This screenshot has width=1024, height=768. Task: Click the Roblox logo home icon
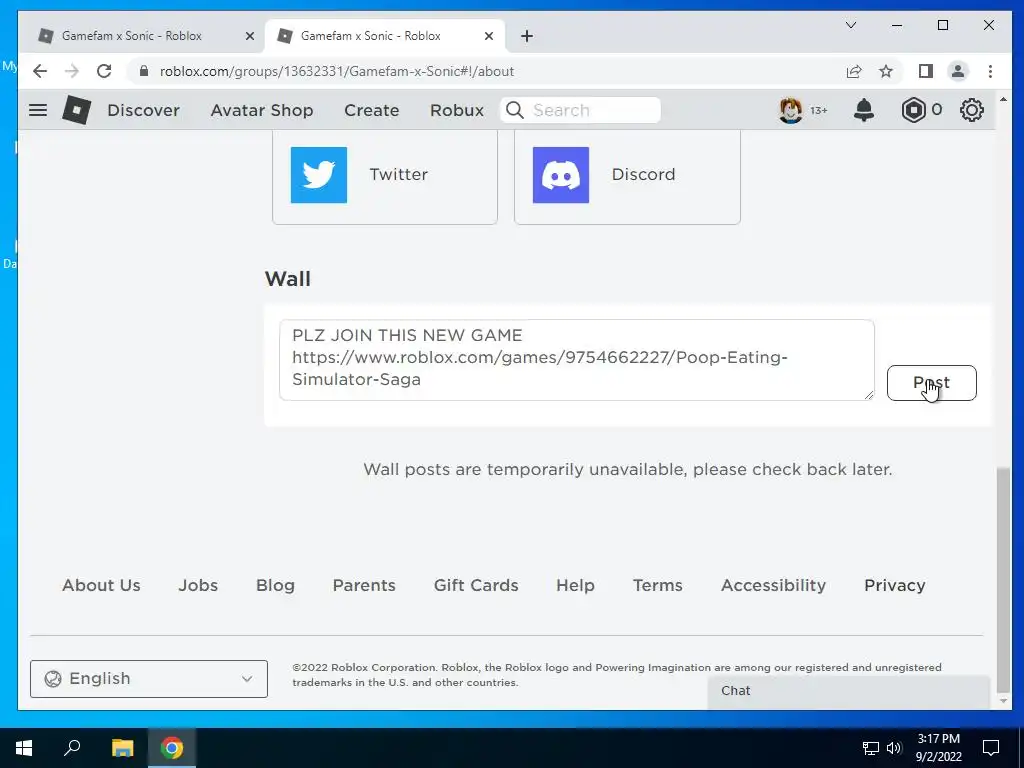76,110
